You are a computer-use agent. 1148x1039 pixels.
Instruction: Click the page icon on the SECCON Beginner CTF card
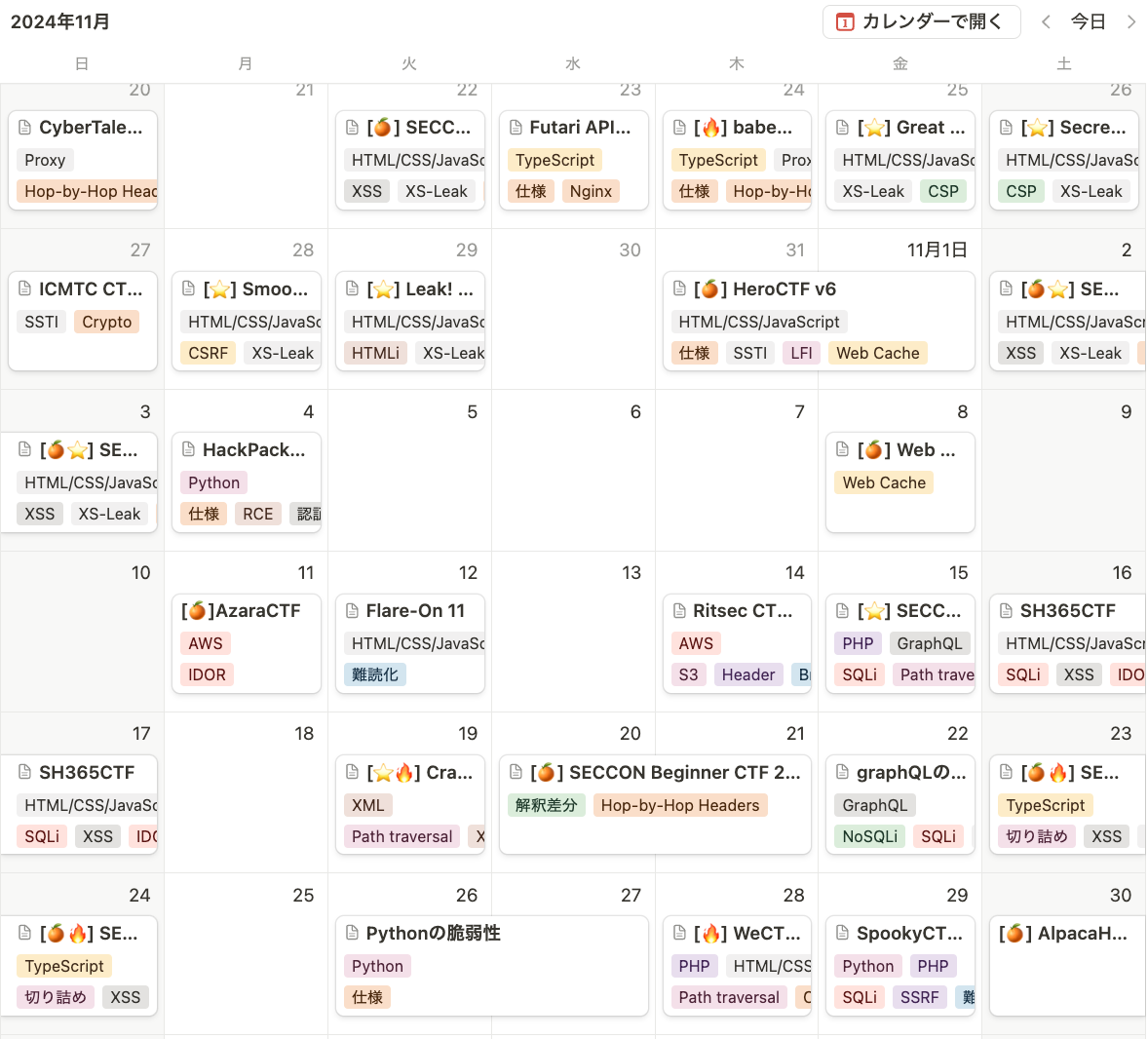click(x=517, y=772)
